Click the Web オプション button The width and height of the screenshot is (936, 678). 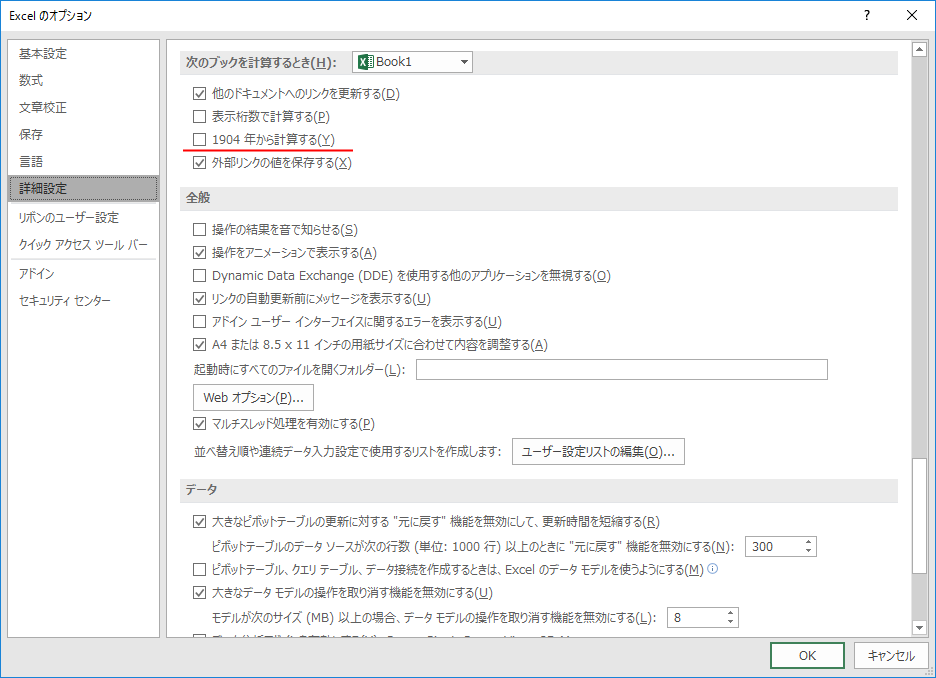[253, 397]
